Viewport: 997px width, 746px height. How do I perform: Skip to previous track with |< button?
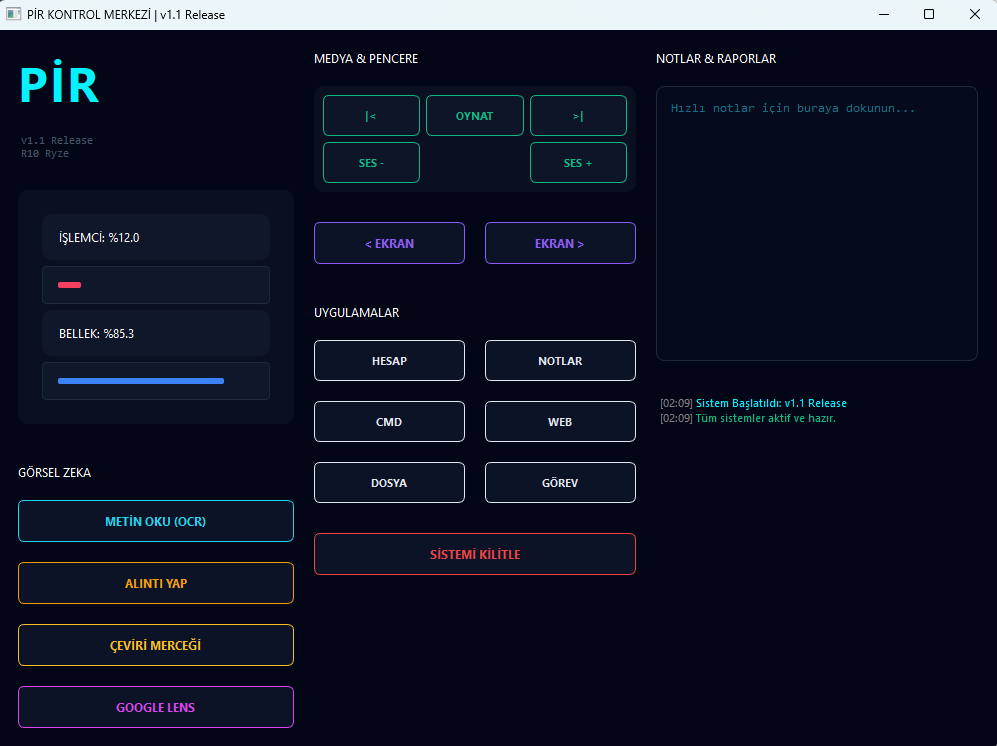pos(371,116)
